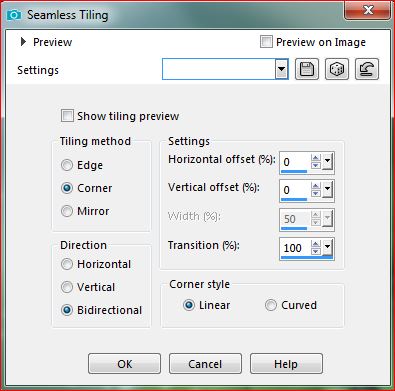Open Horizontal offset slider dropdown arrow

tap(327, 161)
